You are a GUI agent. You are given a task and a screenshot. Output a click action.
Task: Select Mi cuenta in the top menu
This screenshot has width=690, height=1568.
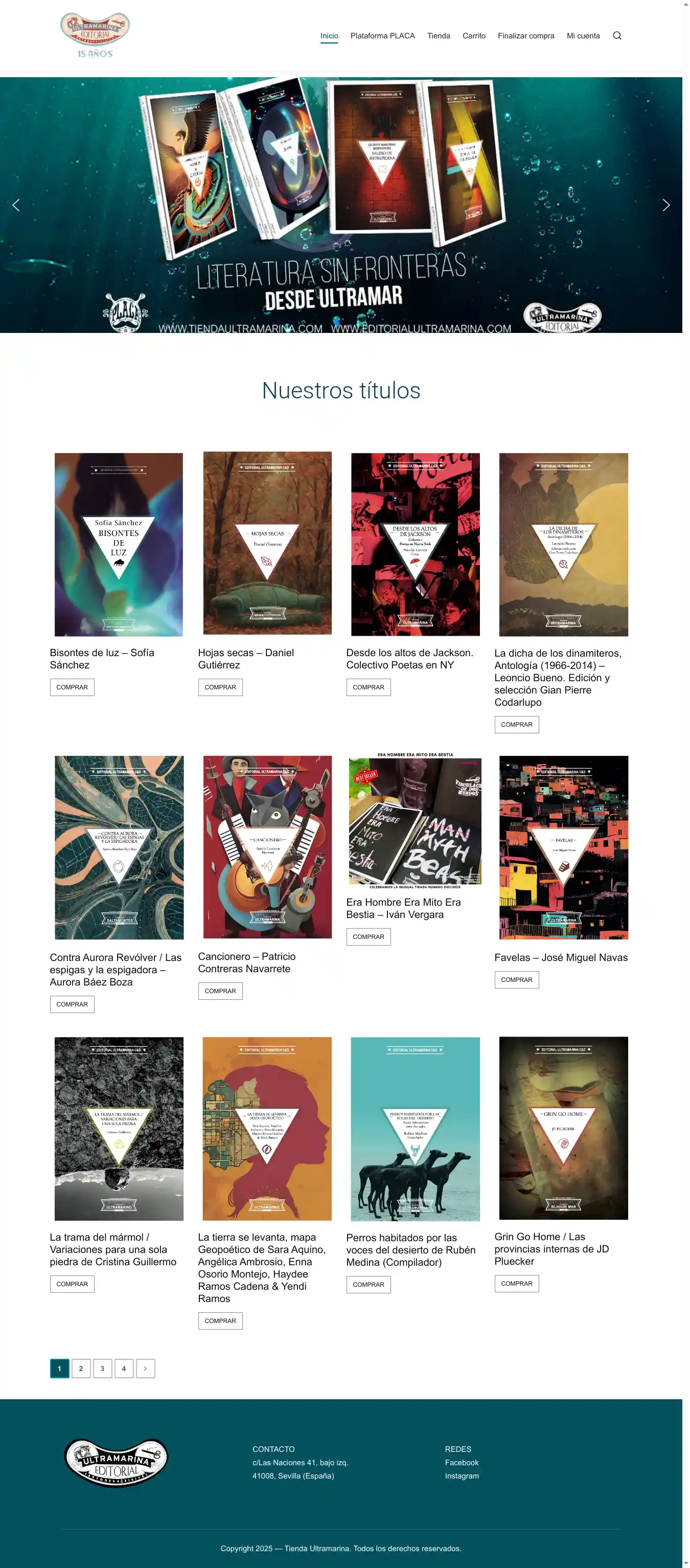click(x=583, y=36)
